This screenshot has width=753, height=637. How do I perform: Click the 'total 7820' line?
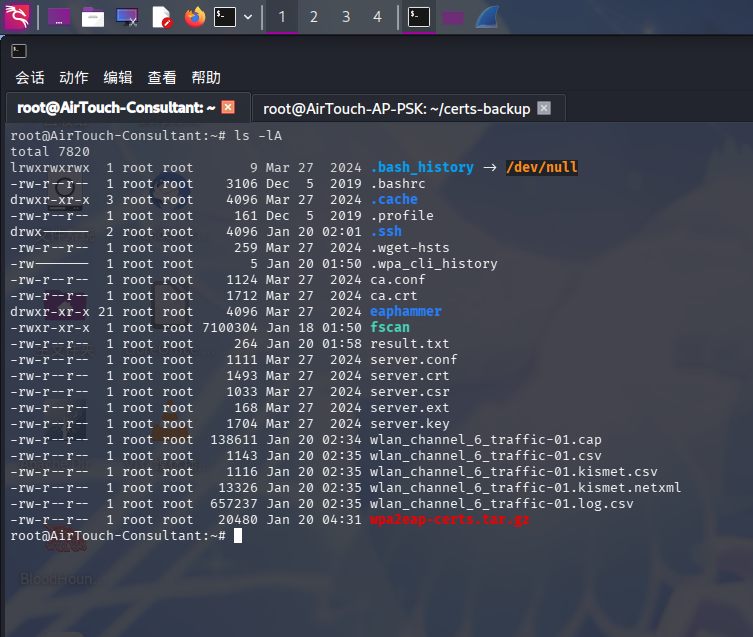coord(50,151)
